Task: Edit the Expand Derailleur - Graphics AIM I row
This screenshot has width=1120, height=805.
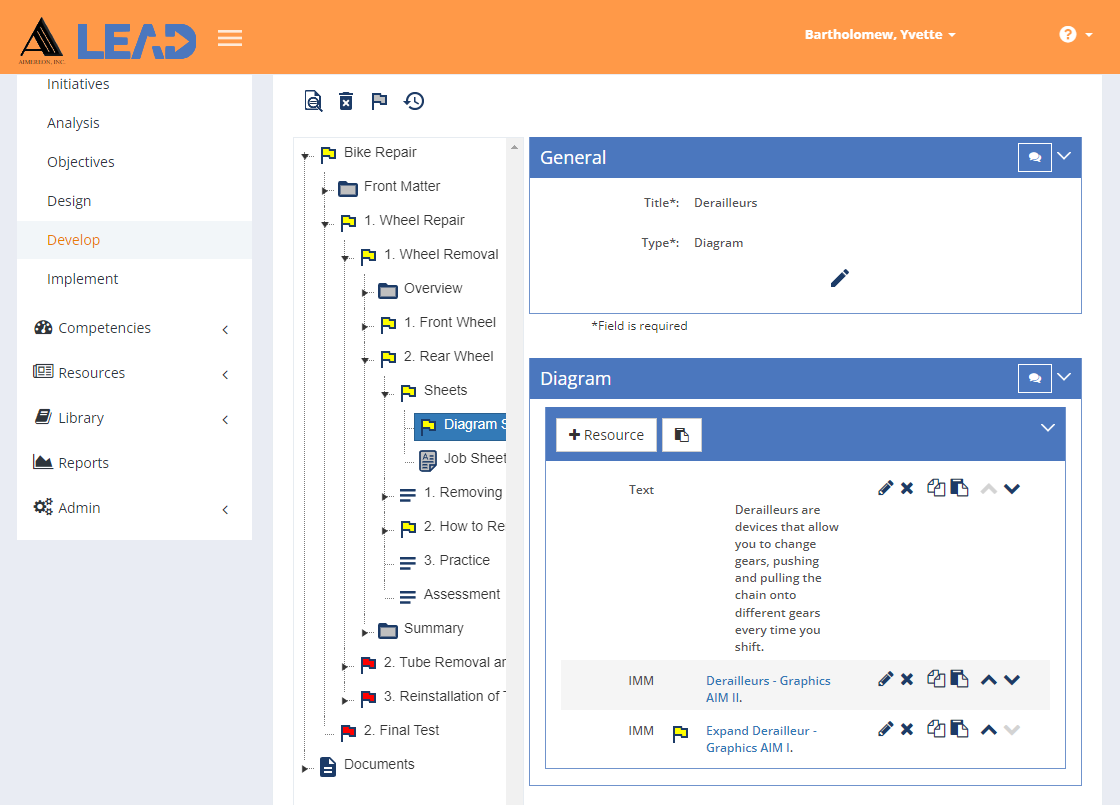Action: (x=886, y=729)
